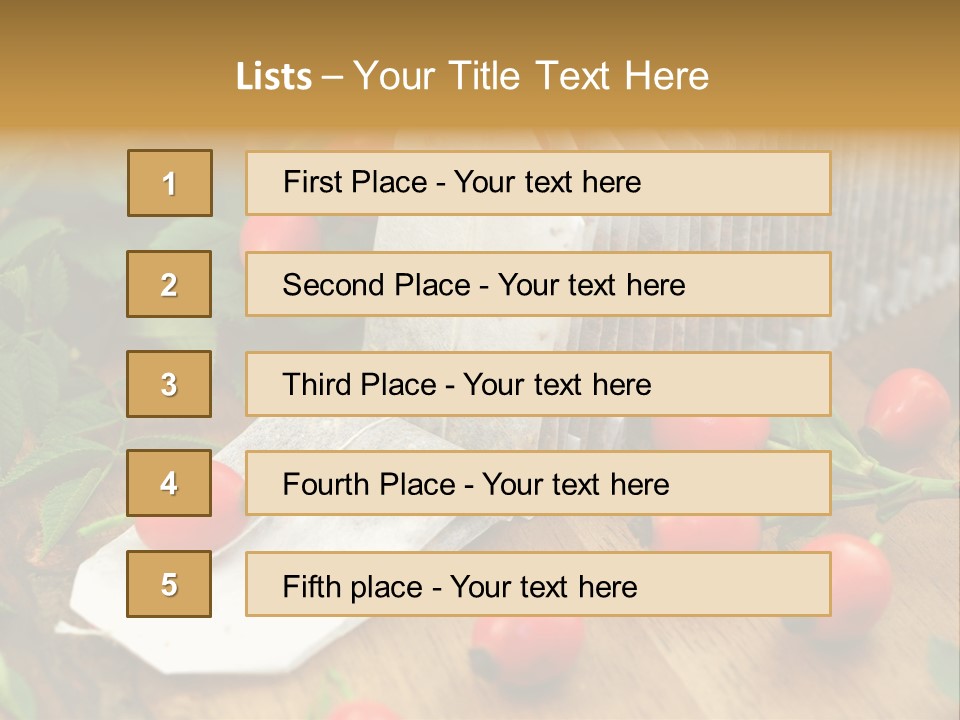Click the Fifth place text box
Viewport: 960px width, 720px height.
point(538,585)
